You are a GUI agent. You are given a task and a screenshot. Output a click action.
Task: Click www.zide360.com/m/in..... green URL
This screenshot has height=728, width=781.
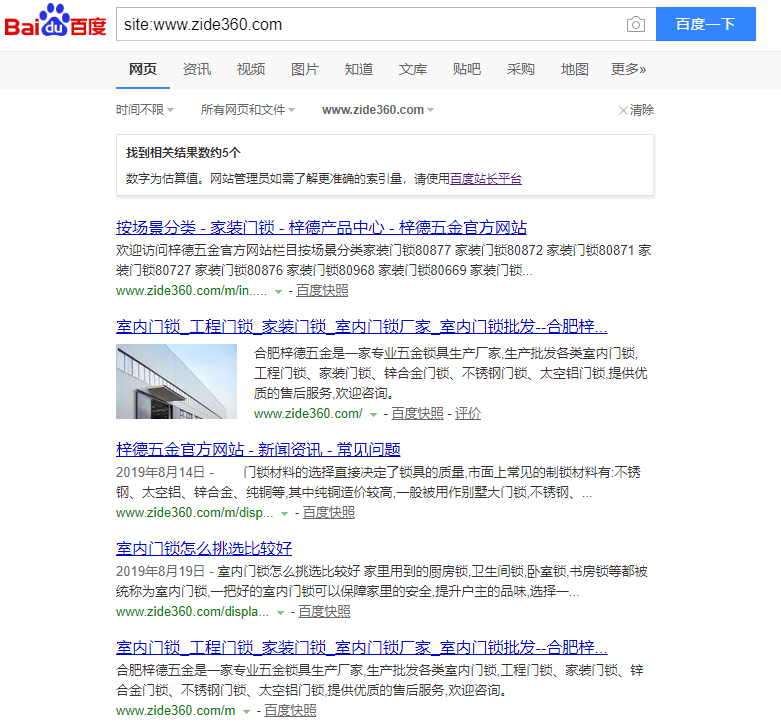click(x=191, y=291)
